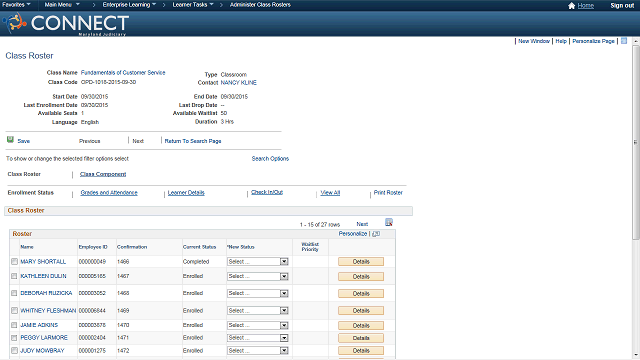640x360 pixels.
Task: Check the box for JUDY MOWBRAY
Action: click(x=14, y=351)
